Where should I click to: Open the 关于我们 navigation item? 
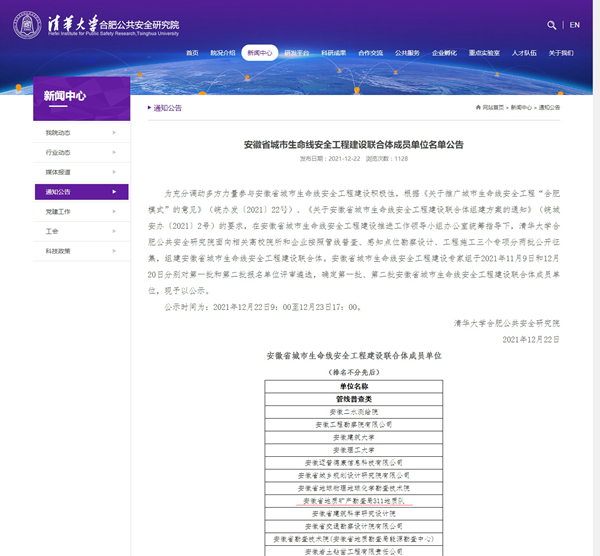click(561, 53)
